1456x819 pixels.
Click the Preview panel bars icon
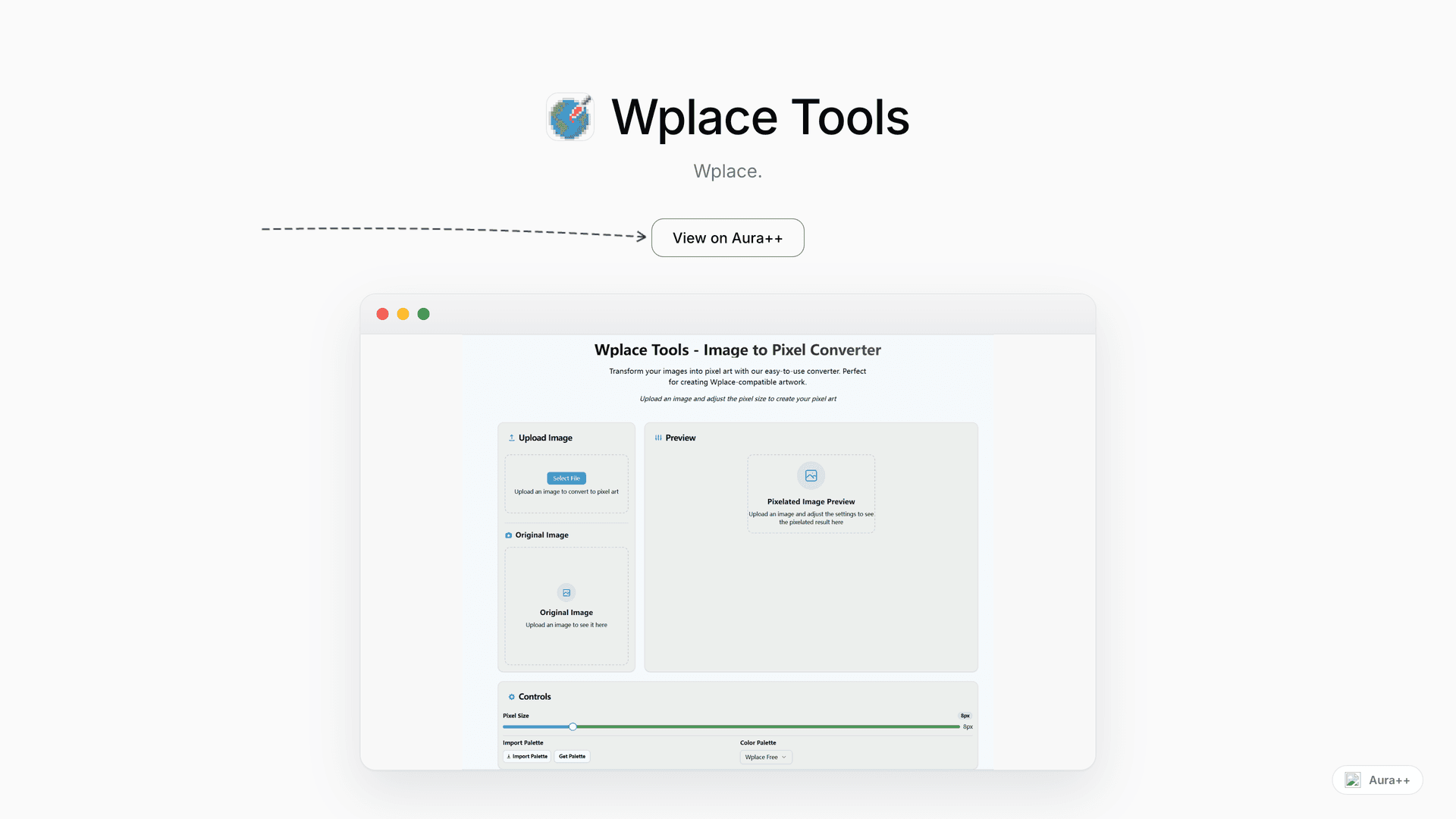tap(658, 438)
